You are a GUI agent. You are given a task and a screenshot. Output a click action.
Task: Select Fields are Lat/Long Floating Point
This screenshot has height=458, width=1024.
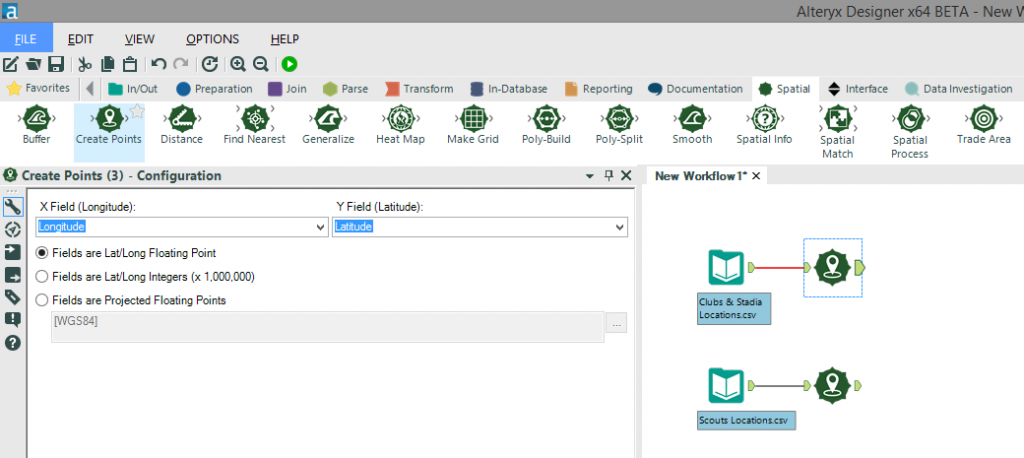42,253
